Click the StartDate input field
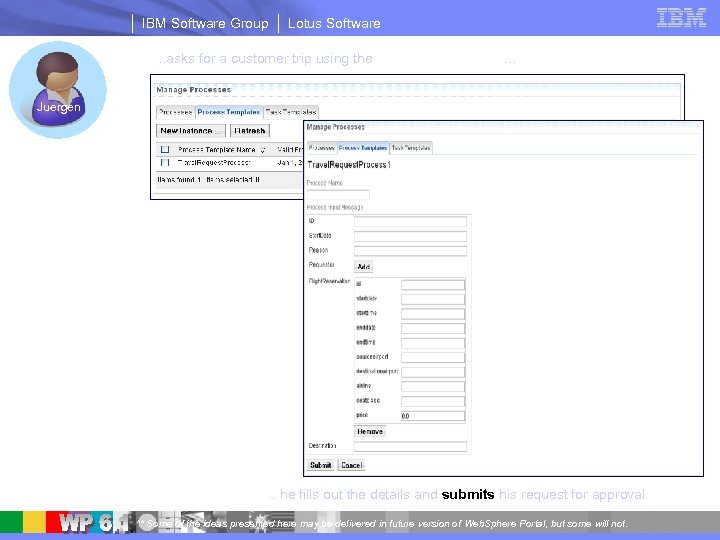Viewport: 720px width, 540px height. click(x=410, y=236)
